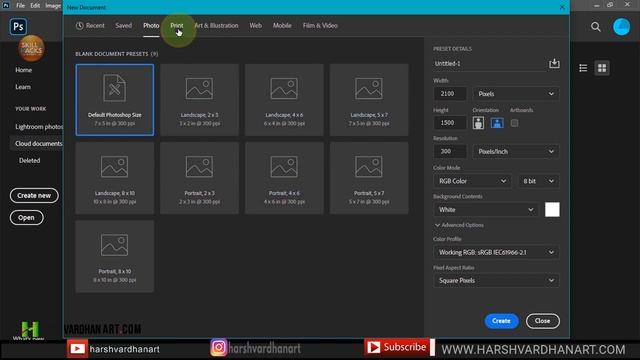640x360 pixels.
Task: Select the Portrait, 5 x 7 preset
Action: pyautogui.click(x=369, y=178)
